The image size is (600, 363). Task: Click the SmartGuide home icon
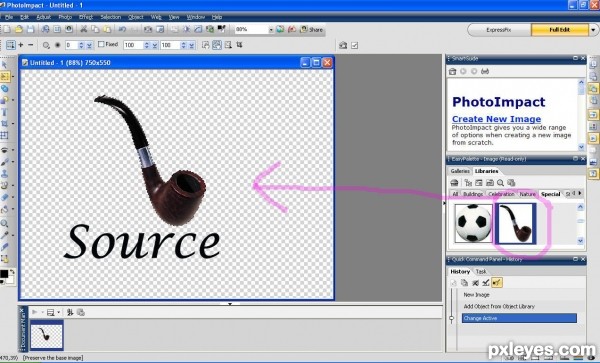(x=453, y=71)
